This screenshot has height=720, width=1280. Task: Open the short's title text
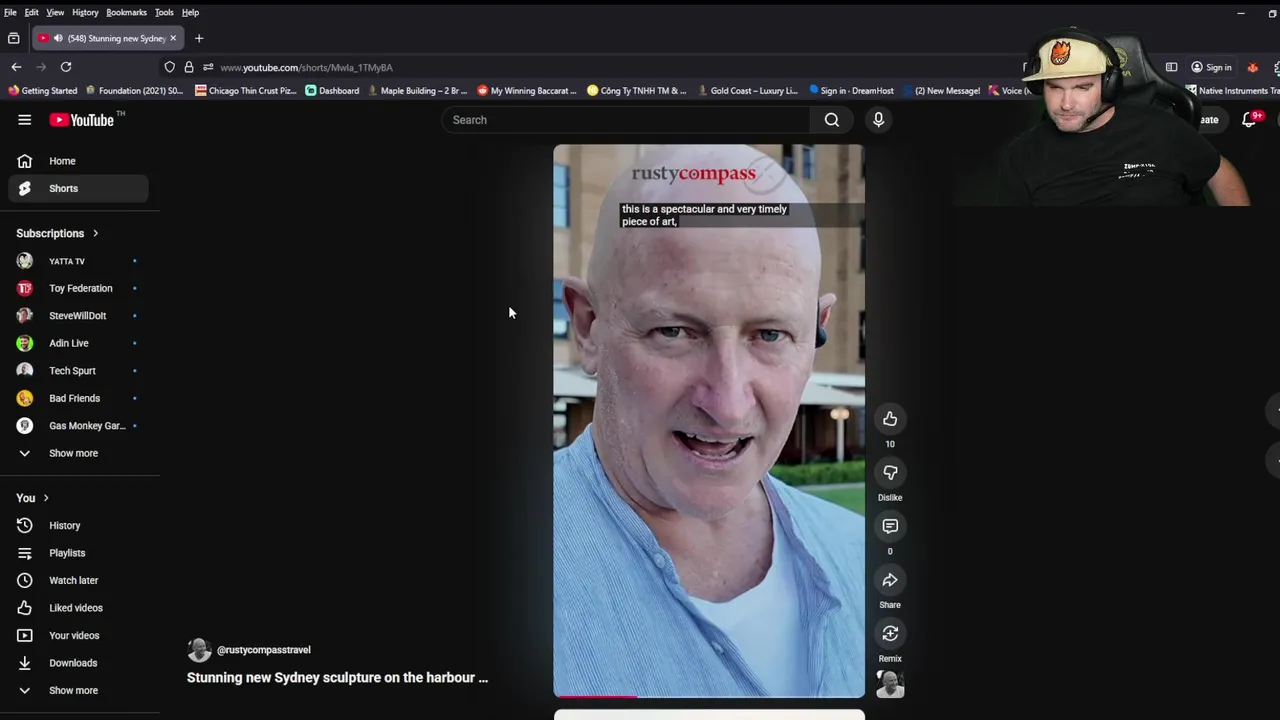337,678
